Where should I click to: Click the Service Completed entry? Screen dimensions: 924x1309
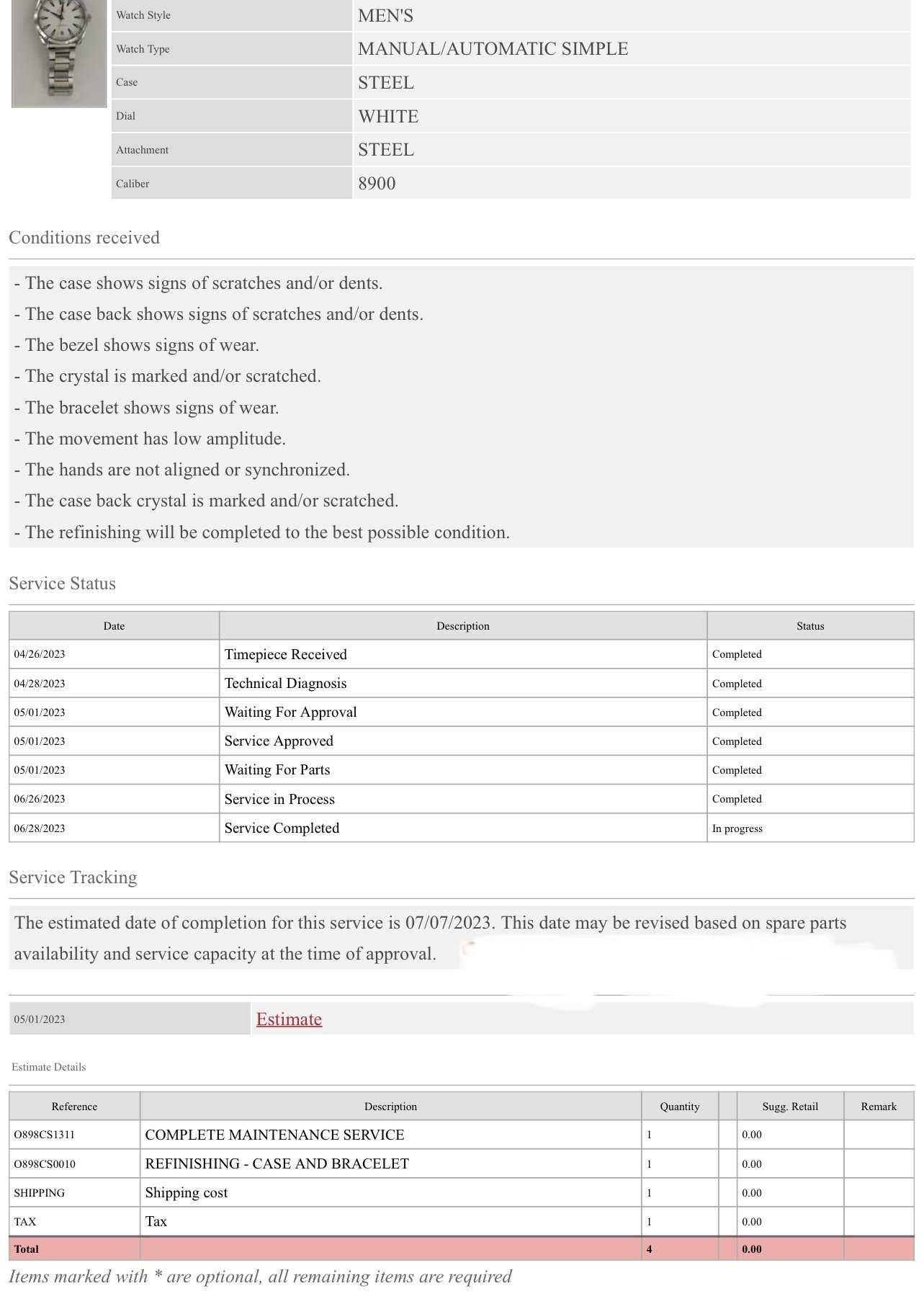pos(282,828)
